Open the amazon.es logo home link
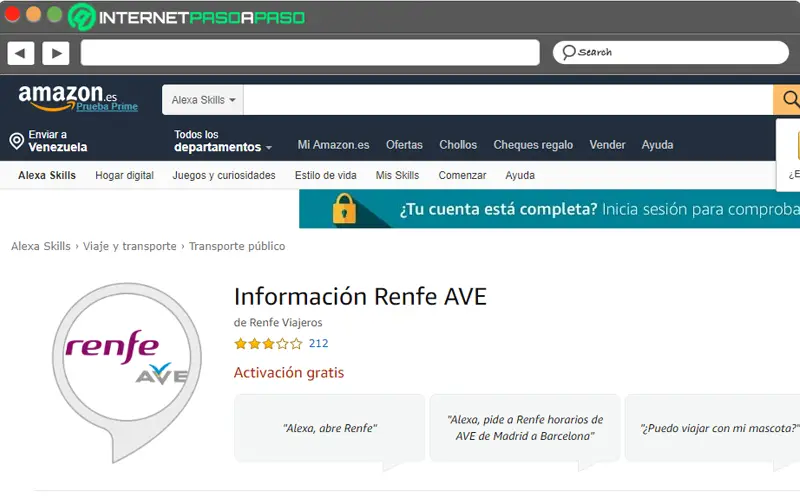800x500 pixels. click(68, 97)
